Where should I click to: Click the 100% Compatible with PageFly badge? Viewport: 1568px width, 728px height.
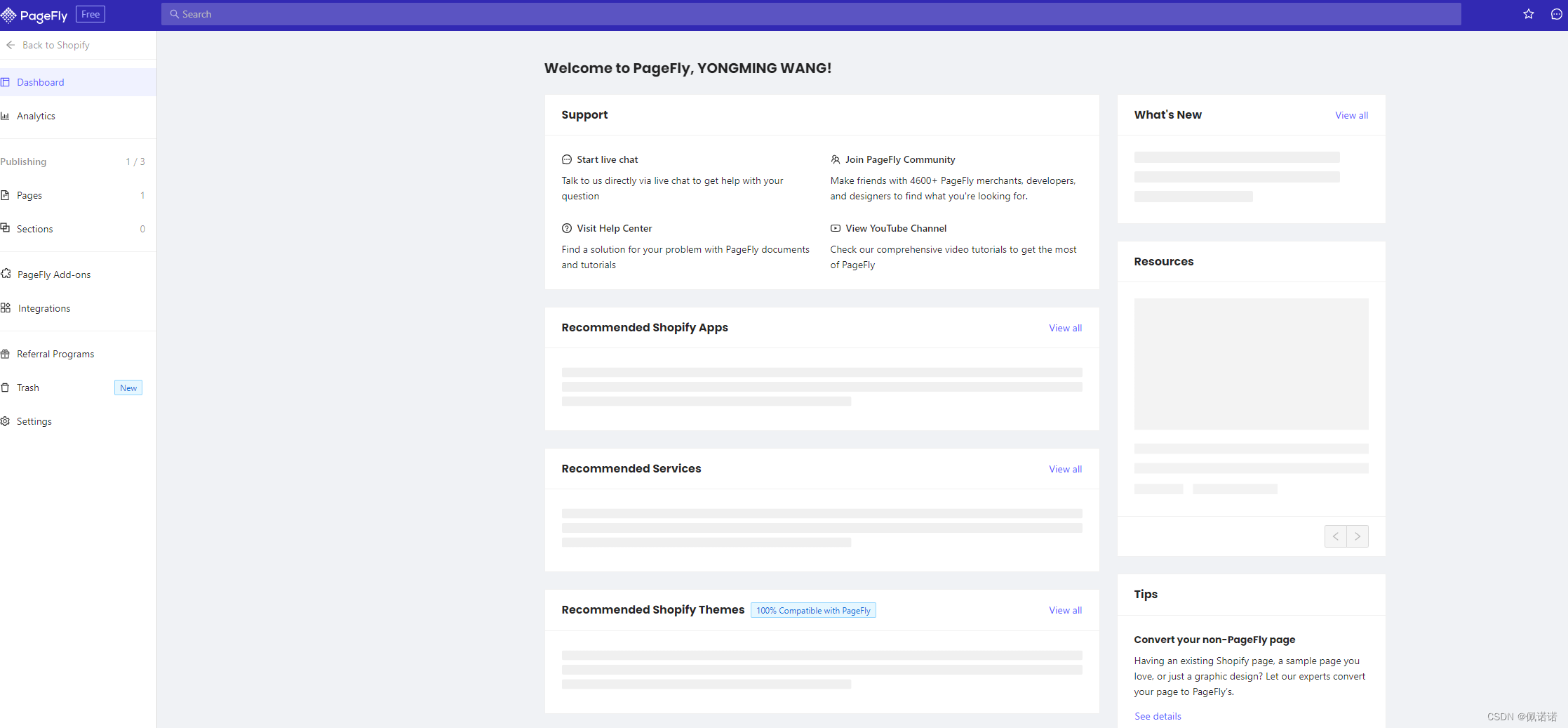click(x=813, y=610)
